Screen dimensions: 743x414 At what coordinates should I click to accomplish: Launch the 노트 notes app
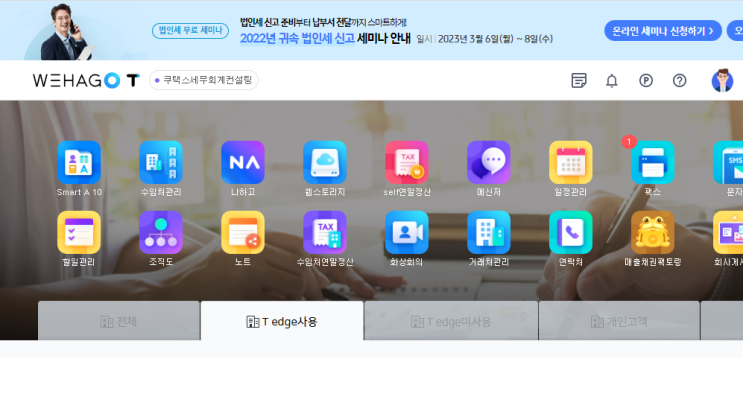(243, 233)
